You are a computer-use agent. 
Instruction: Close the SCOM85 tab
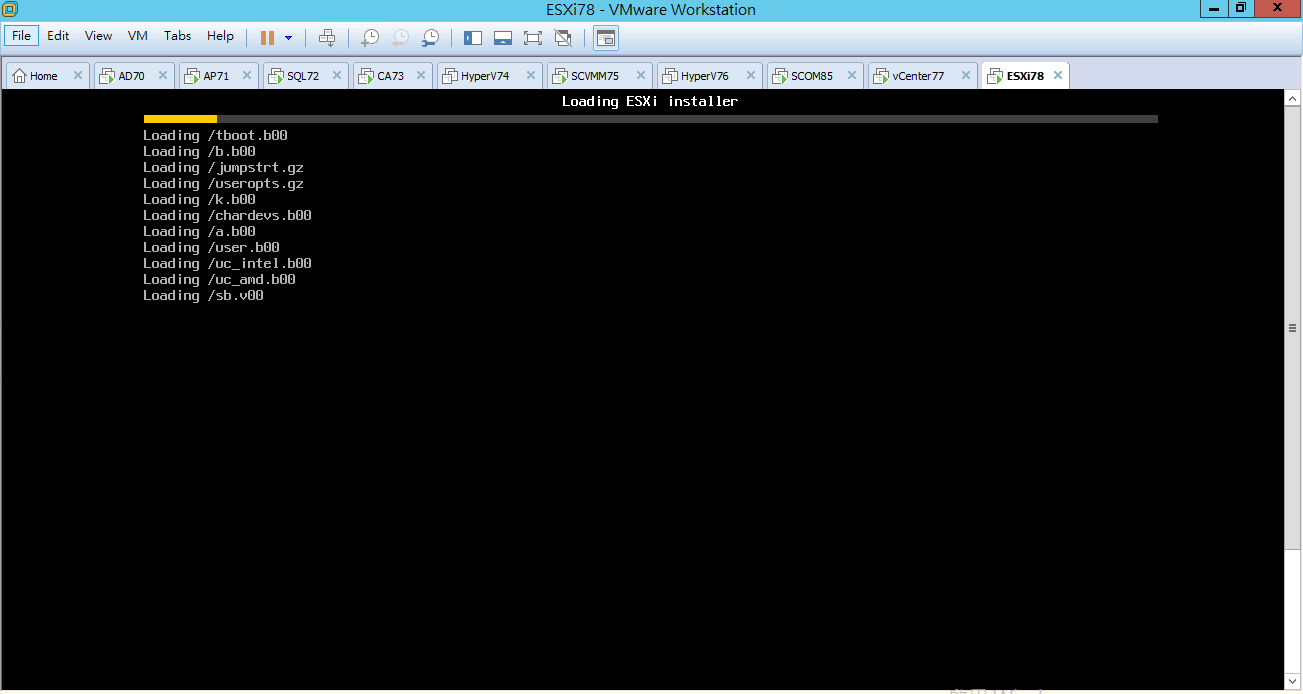point(853,76)
